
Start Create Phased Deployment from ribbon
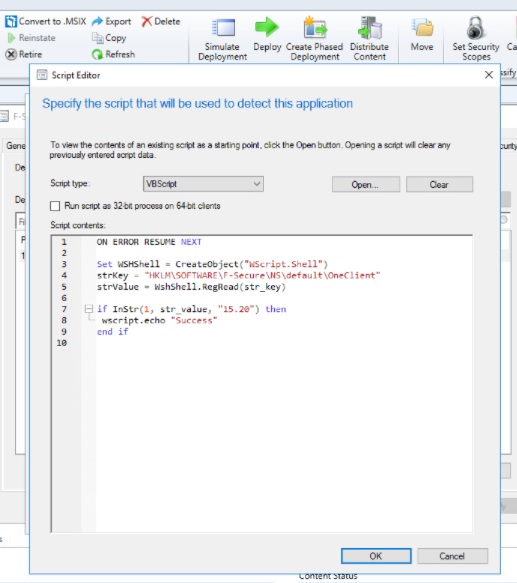314,39
